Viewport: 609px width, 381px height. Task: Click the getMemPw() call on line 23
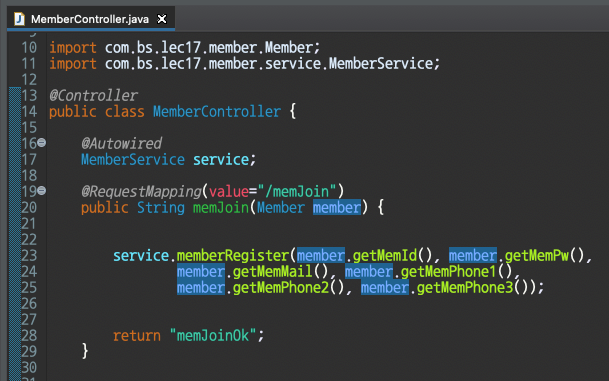pyautogui.click(x=545, y=256)
